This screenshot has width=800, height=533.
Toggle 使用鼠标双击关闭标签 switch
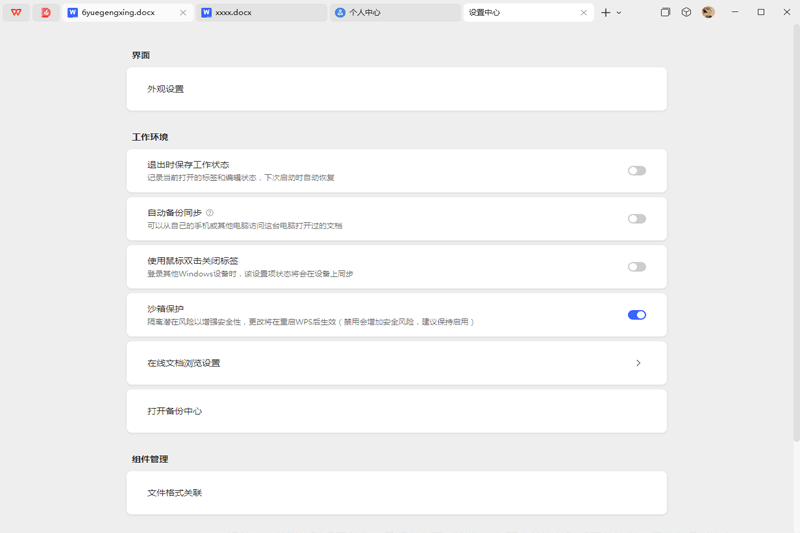[x=637, y=267]
